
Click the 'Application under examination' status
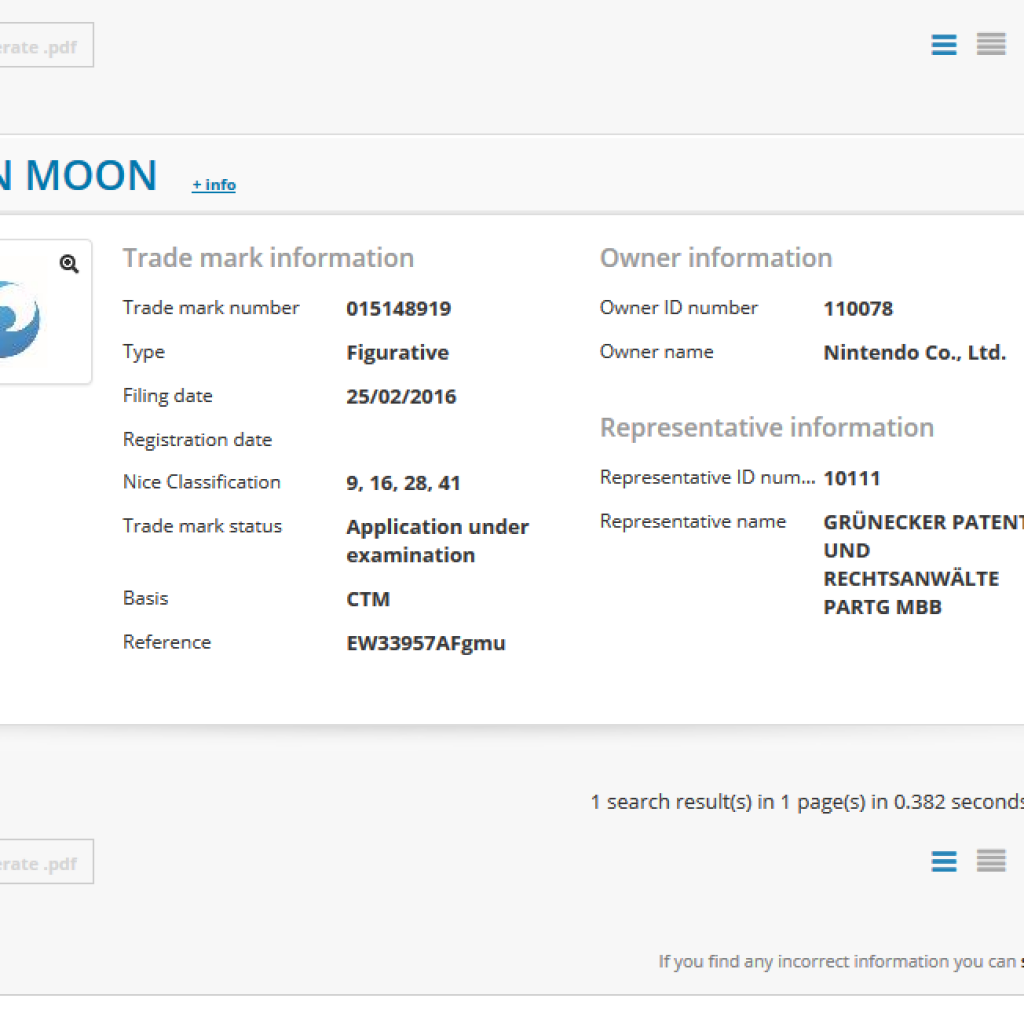click(x=437, y=541)
